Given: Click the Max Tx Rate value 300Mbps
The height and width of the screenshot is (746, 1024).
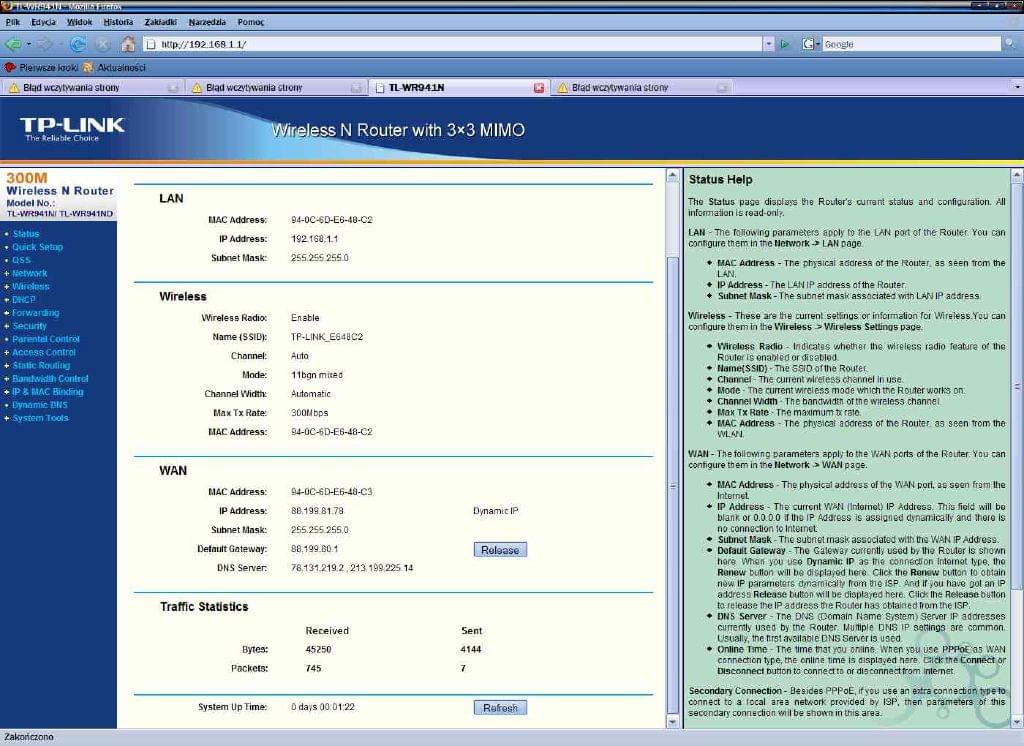Looking at the screenshot, I should pos(310,414).
